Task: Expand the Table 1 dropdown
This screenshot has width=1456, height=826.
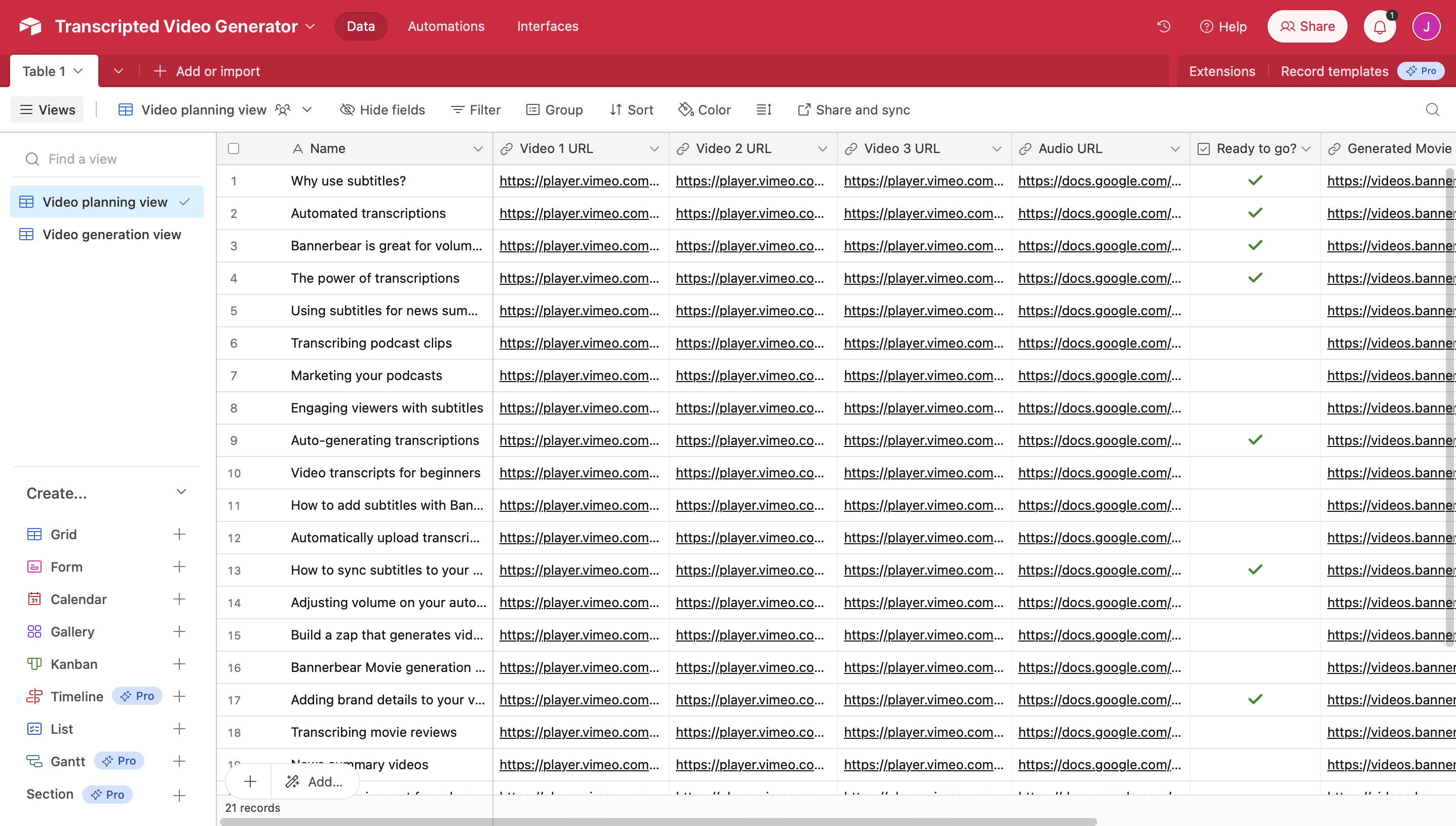Action: [x=78, y=71]
